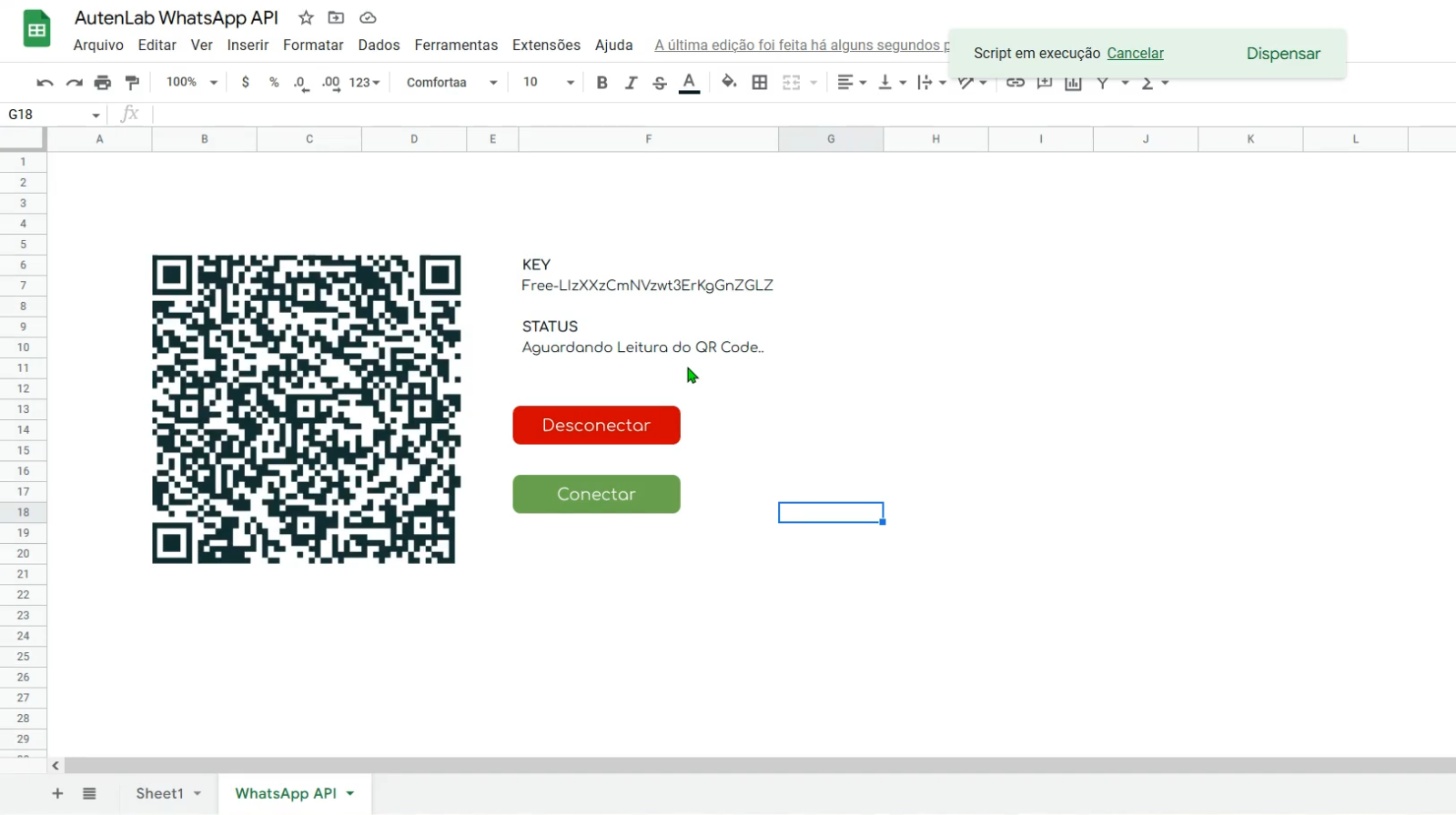Open the functions sigma menu
This screenshot has height=815, width=1456.
click(x=1154, y=83)
